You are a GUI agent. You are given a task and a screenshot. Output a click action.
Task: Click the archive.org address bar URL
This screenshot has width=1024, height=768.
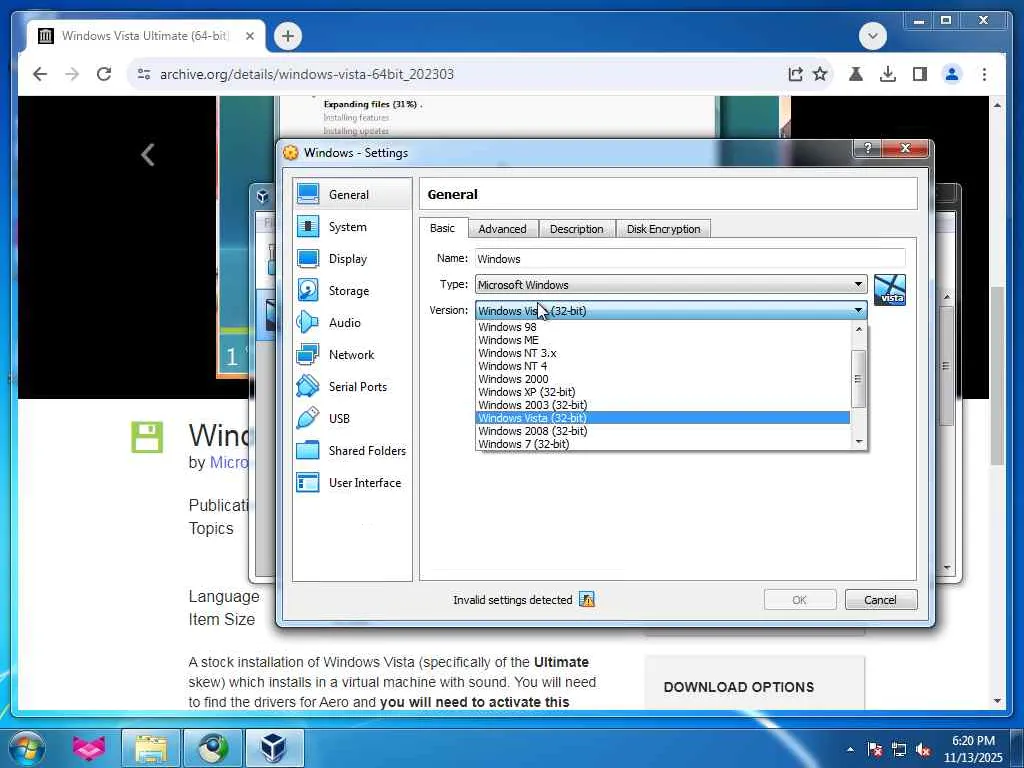(x=307, y=74)
